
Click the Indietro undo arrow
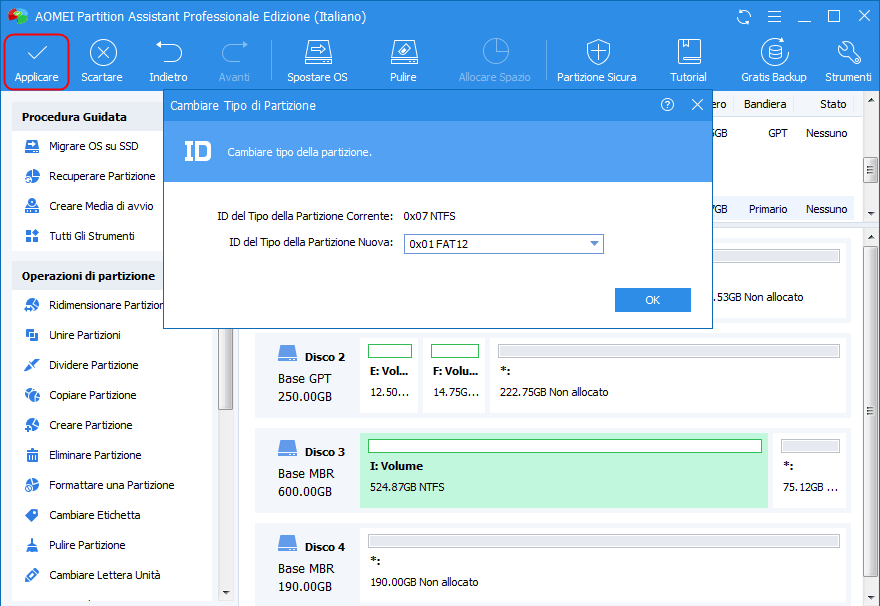tap(168, 52)
